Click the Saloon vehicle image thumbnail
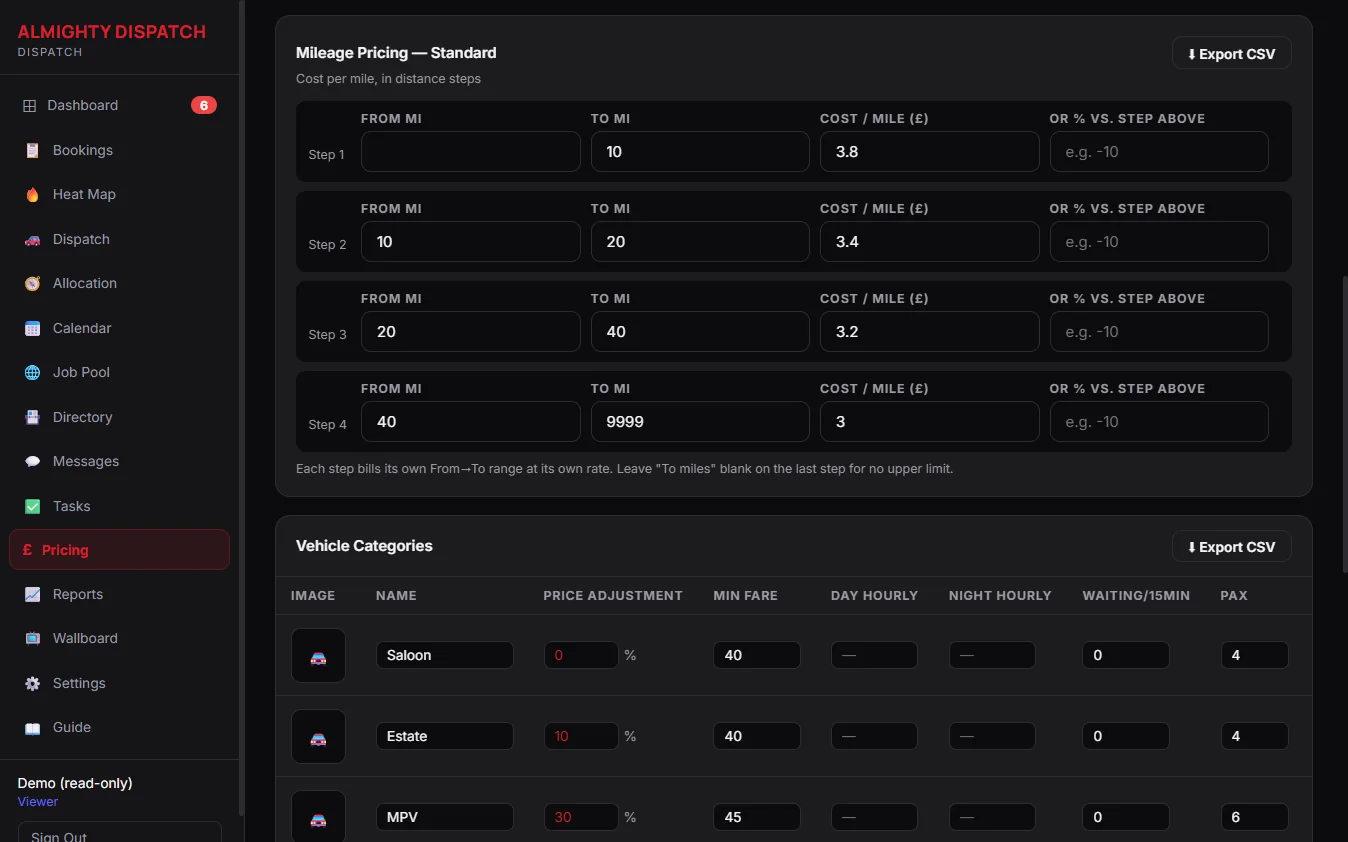Viewport: 1348px width, 842px height. [x=318, y=656]
